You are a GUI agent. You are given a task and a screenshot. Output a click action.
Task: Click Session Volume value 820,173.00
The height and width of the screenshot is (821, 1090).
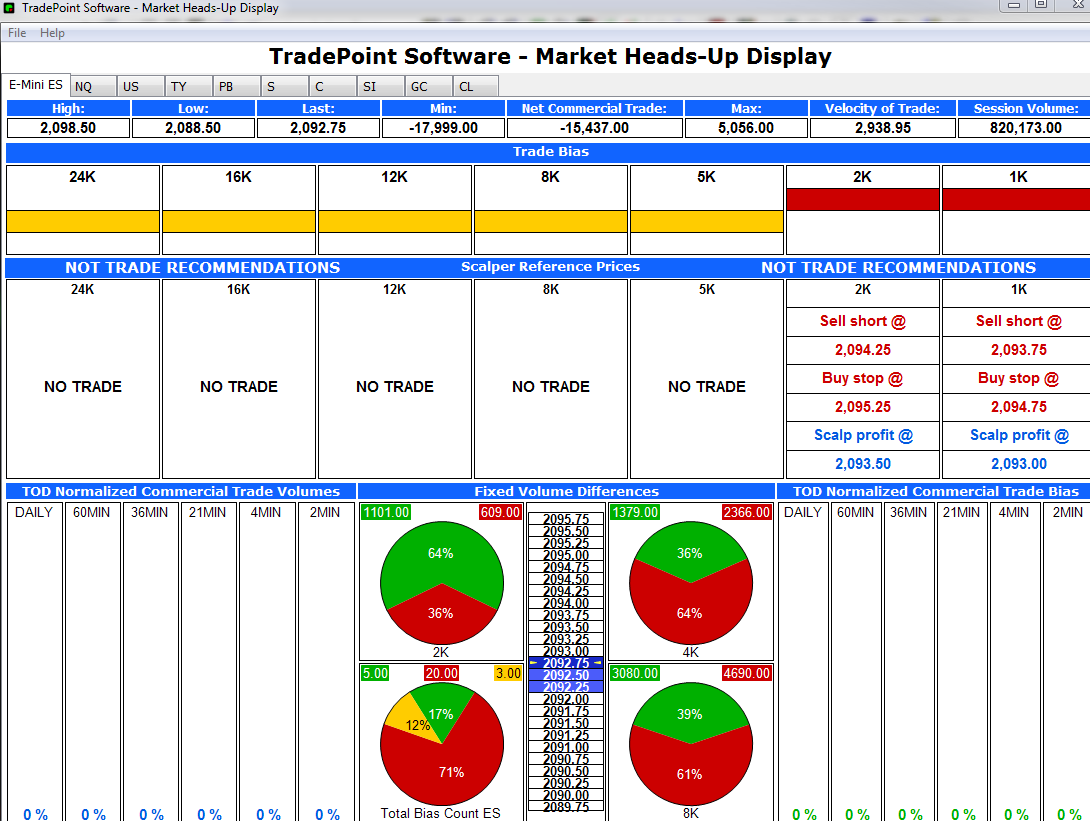tap(1025, 128)
